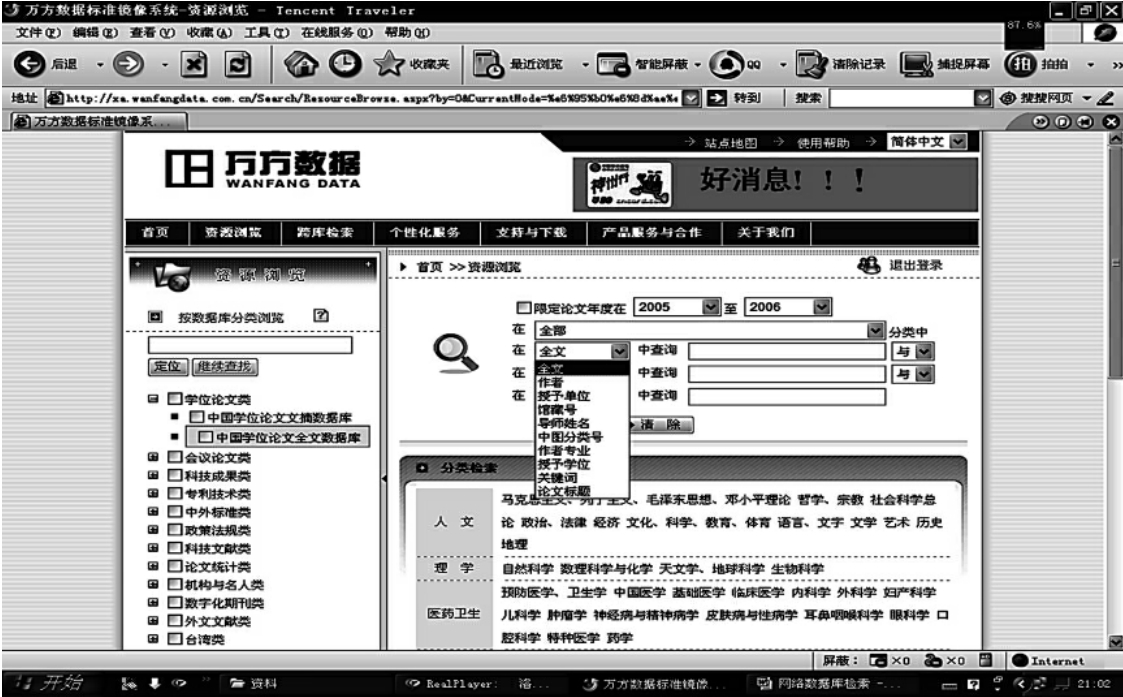Go to browser Home icon
Screen dimensions: 1123x697
301,64
